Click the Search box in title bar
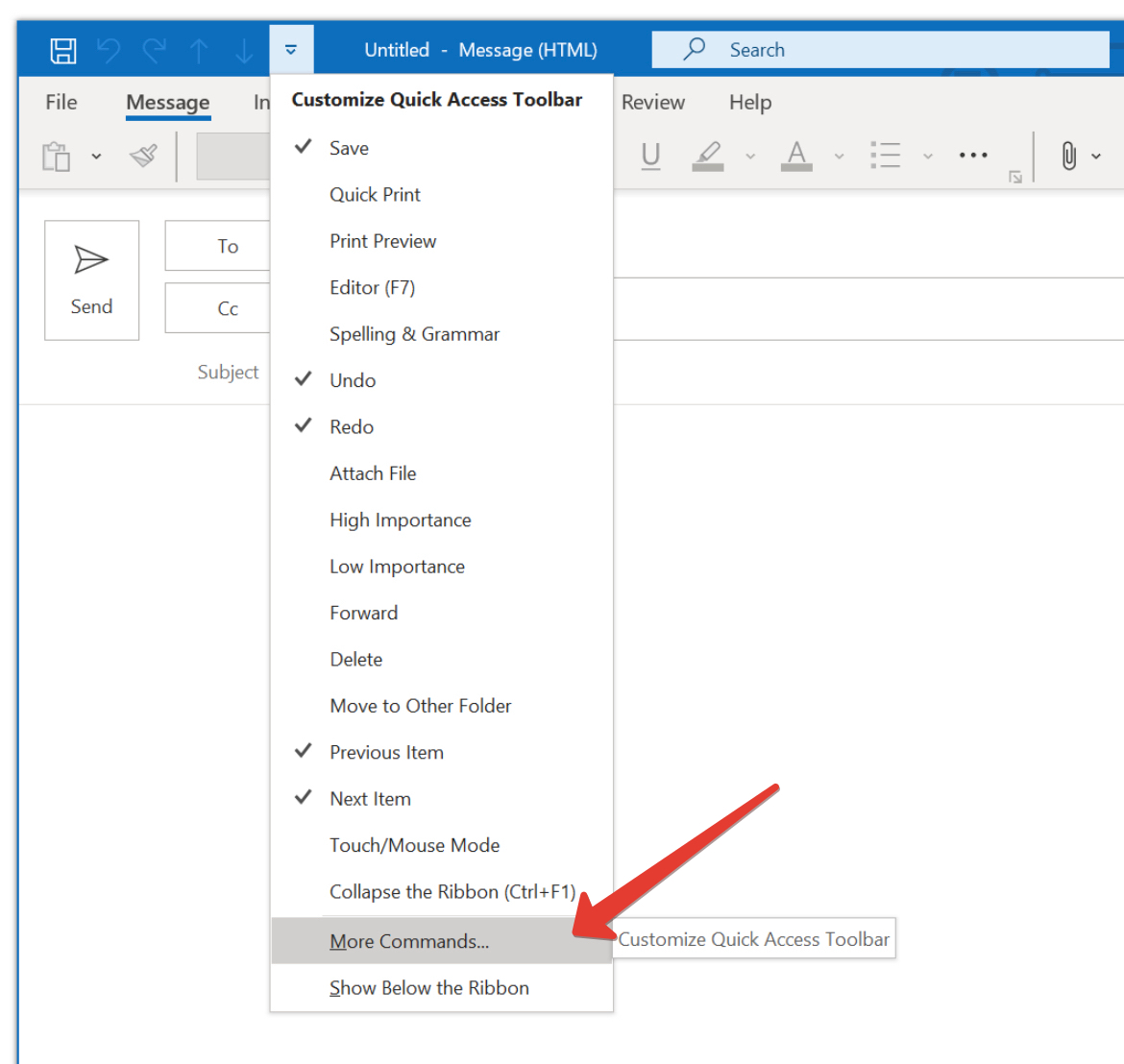 point(879,50)
